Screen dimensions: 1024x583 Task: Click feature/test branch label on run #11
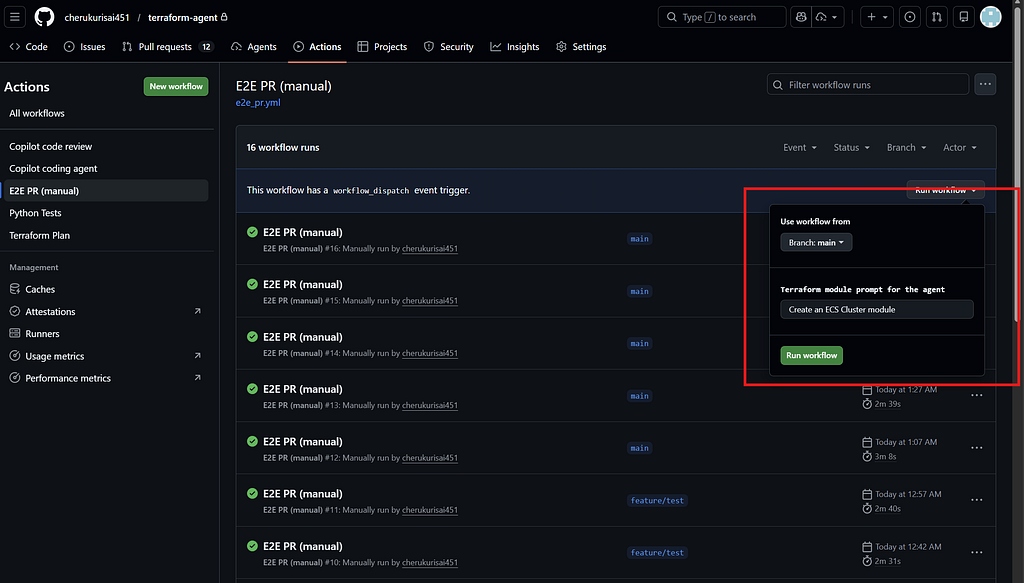657,500
